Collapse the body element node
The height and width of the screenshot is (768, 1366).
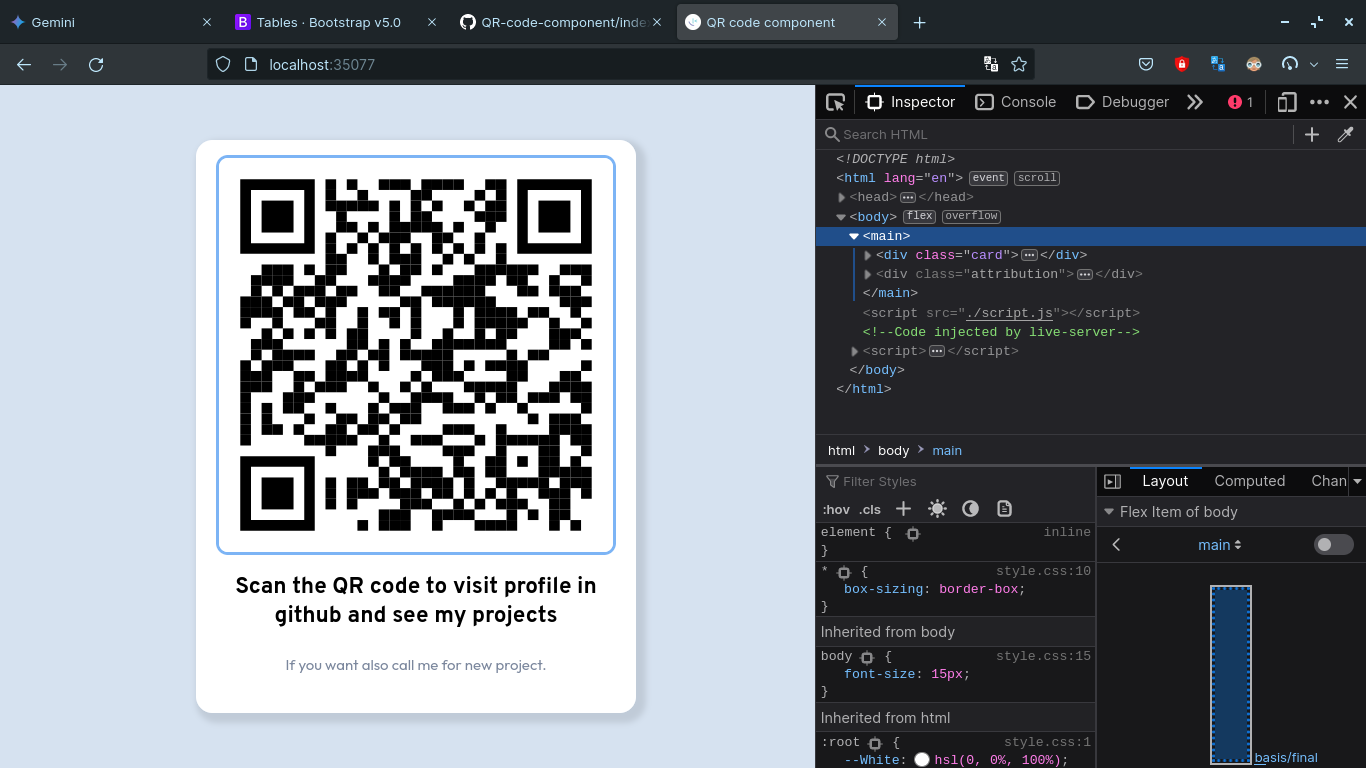[x=841, y=217]
